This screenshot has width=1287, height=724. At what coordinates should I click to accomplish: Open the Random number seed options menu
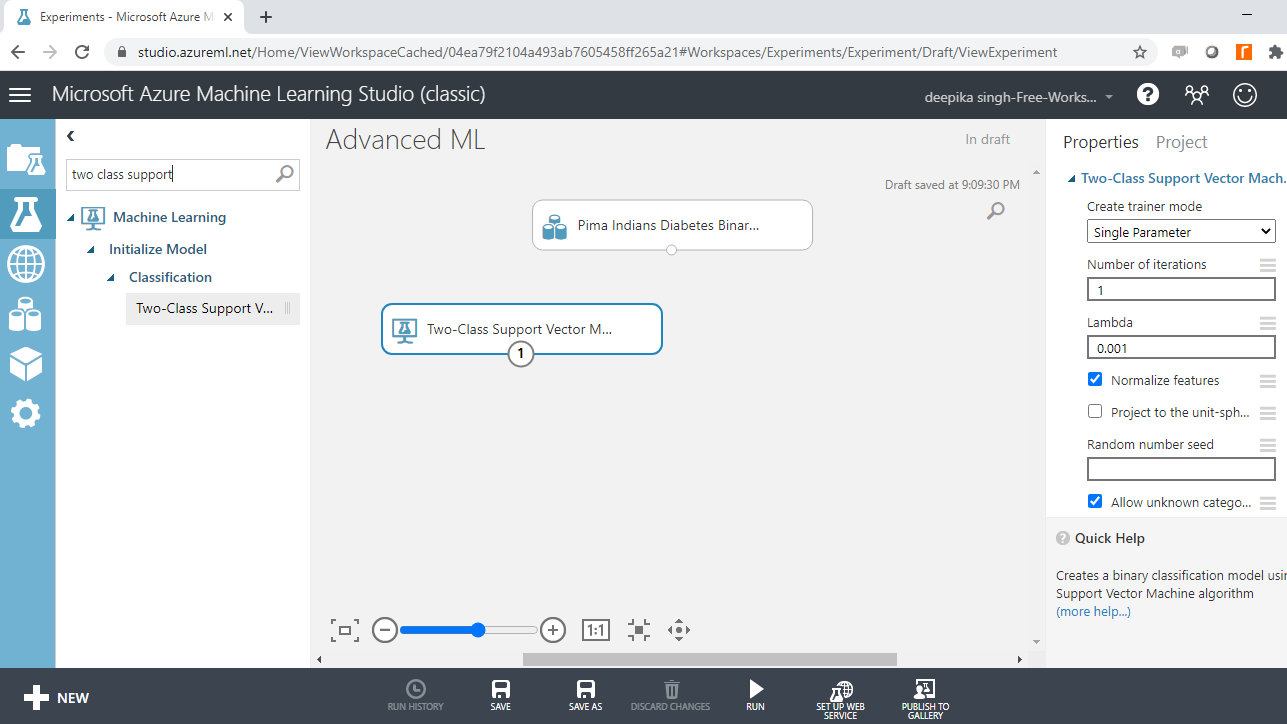click(1267, 445)
